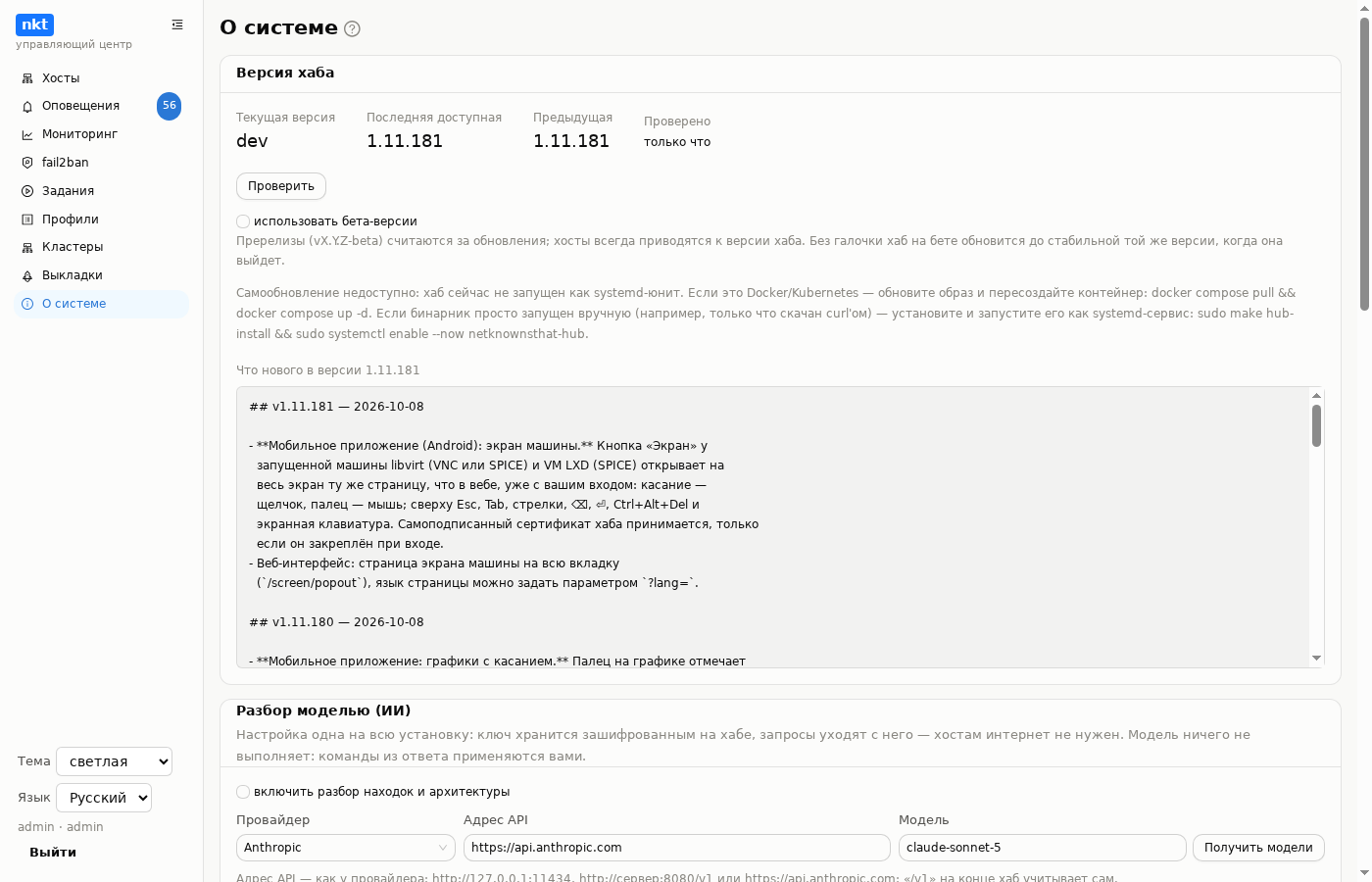Click the nkt logo badge
Screen dimensions: 1372x882
coord(34,24)
